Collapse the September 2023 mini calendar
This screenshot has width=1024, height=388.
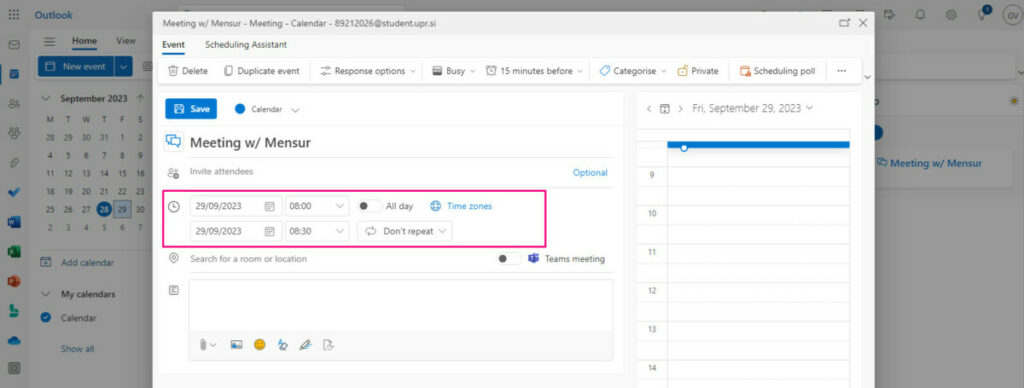click(46, 99)
